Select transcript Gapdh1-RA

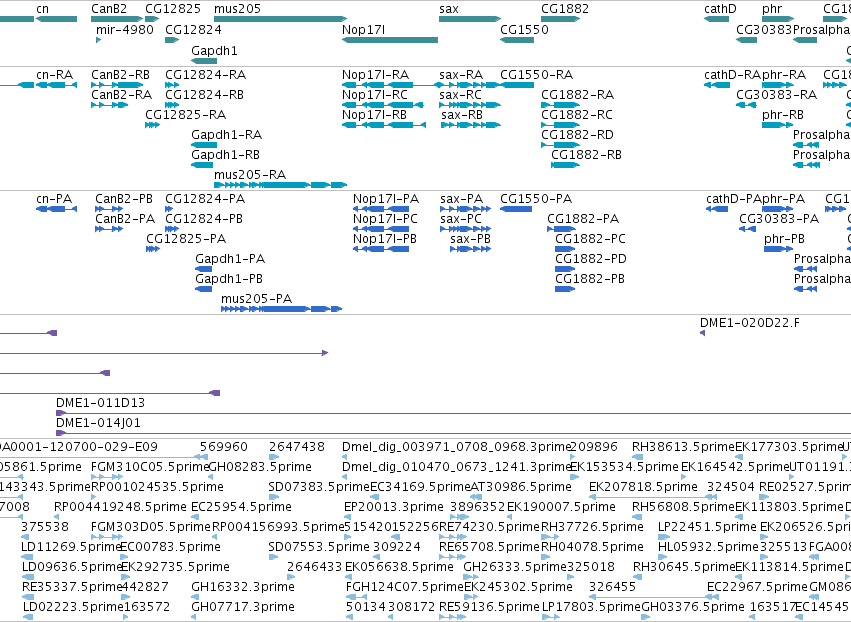(x=226, y=134)
